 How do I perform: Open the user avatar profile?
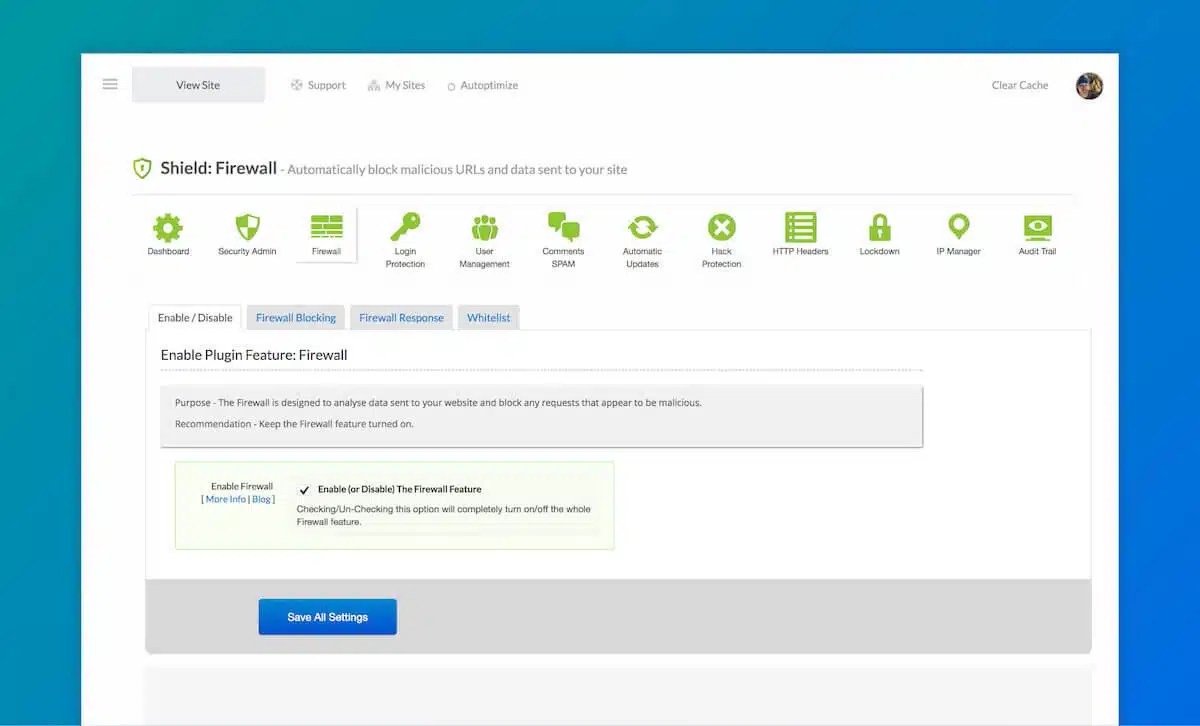[1089, 86]
